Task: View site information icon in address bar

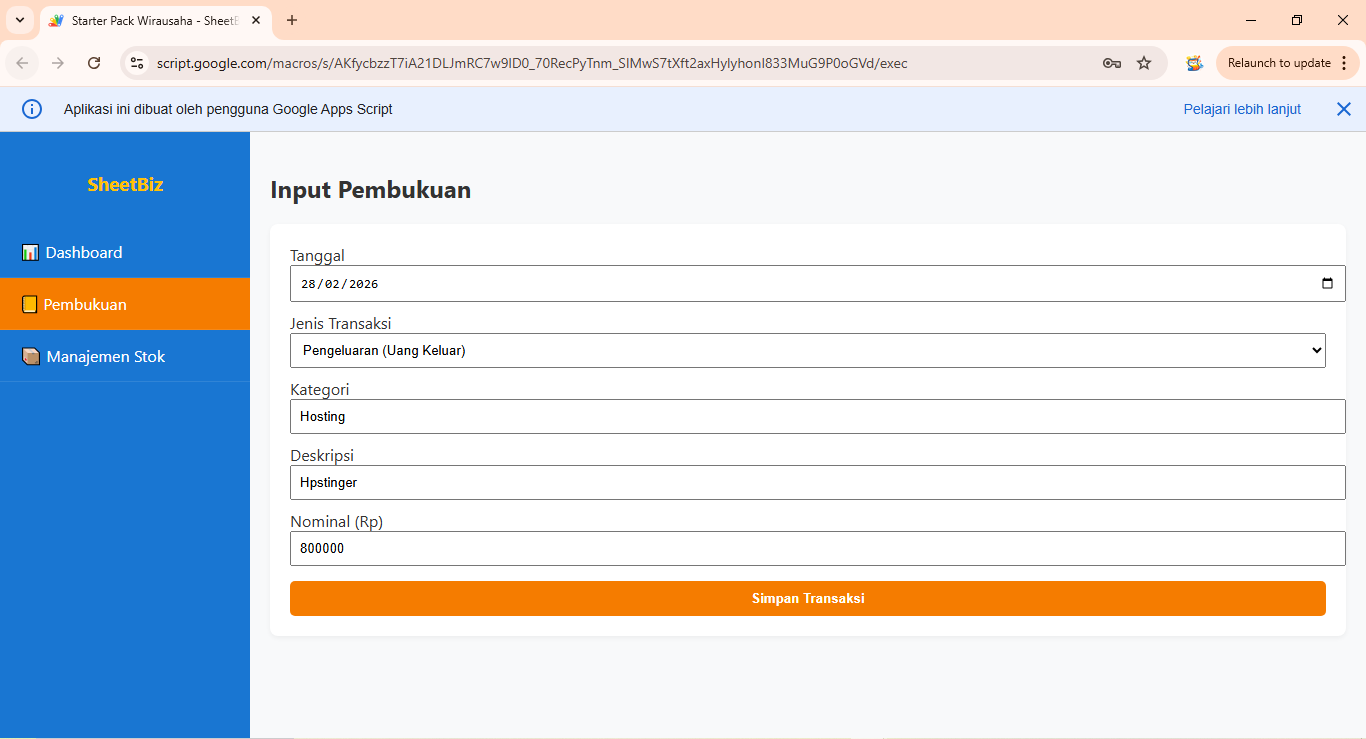Action: pyautogui.click(x=138, y=63)
